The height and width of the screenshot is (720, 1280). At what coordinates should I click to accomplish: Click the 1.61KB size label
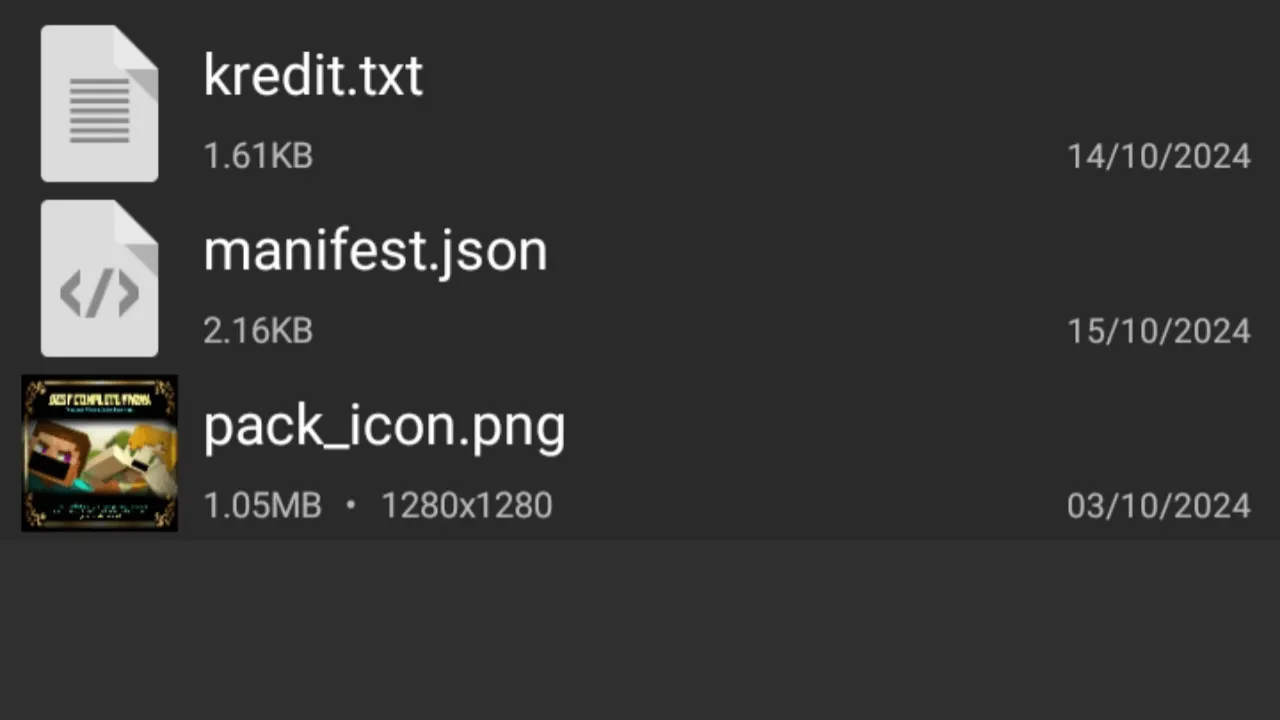tap(258, 156)
